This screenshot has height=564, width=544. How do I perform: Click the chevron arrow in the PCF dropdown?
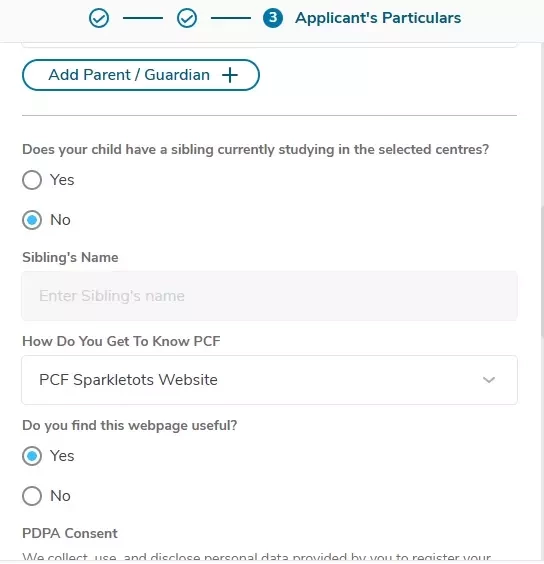pyautogui.click(x=489, y=380)
